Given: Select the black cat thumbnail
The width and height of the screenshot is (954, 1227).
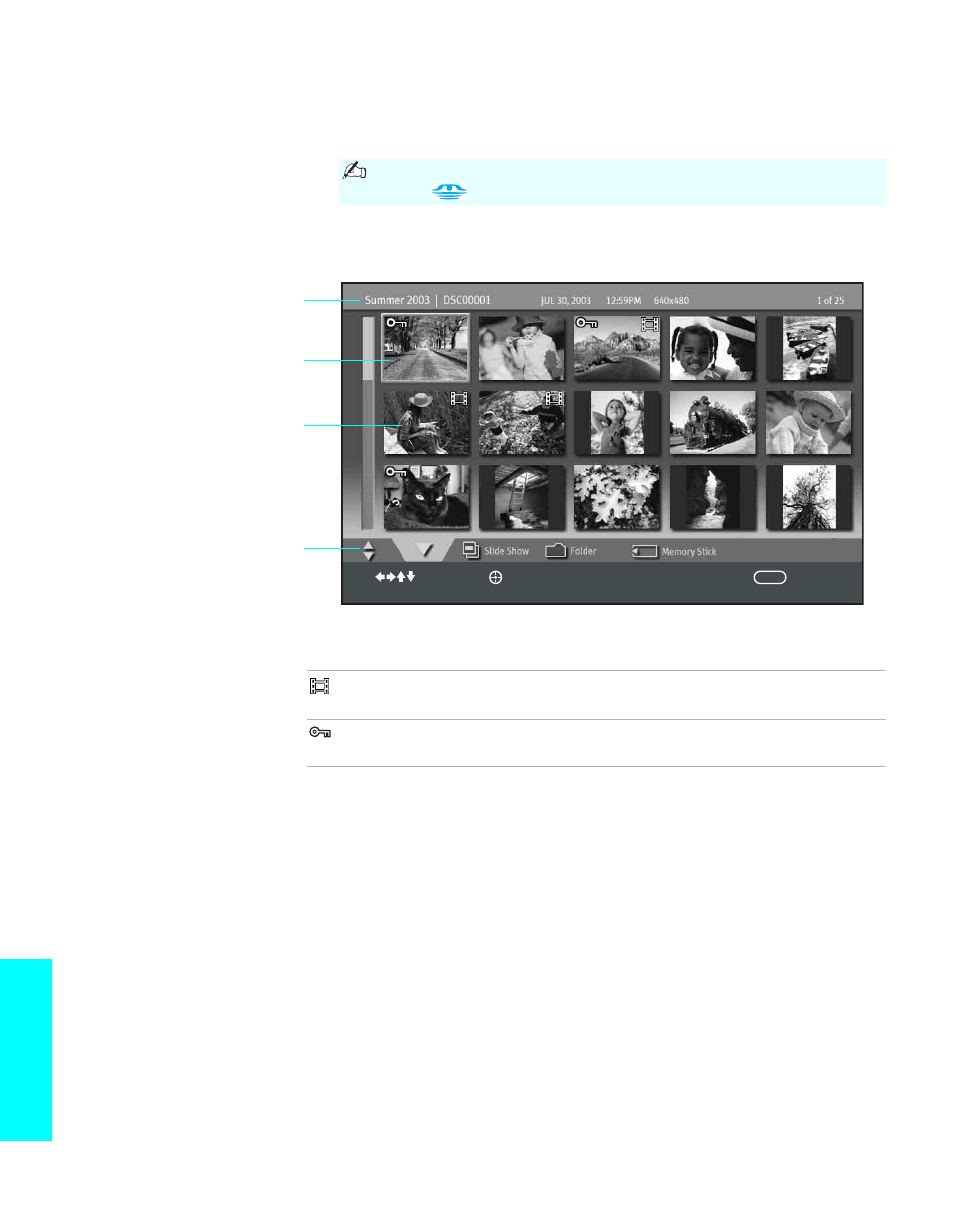Looking at the screenshot, I should (426, 497).
